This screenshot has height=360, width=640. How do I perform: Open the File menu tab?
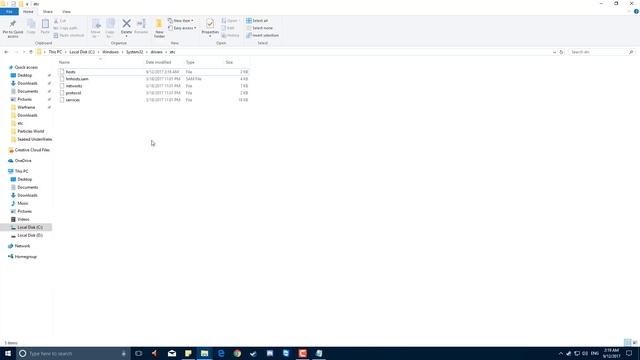(9, 12)
